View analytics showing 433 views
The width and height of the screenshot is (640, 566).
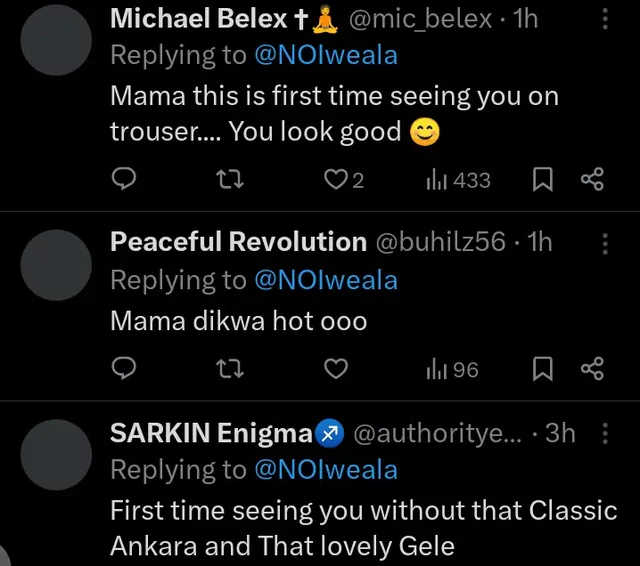point(459,180)
